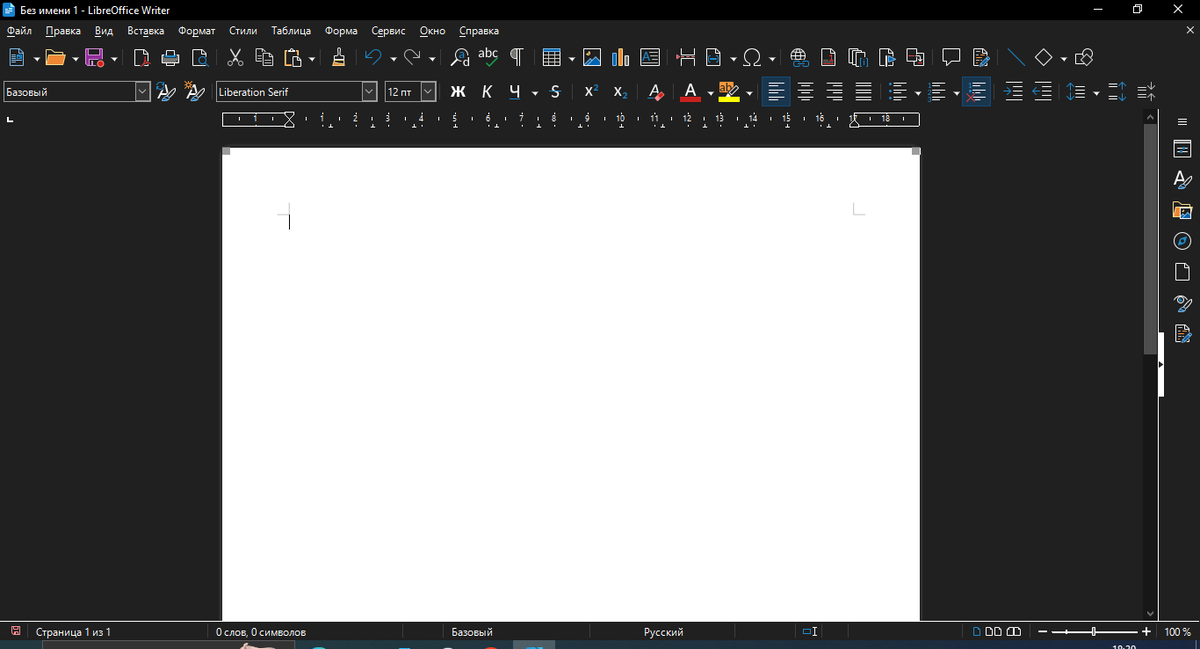Toggle subscript
Viewport: 1200px width, 649px height.
click(620, 92)
